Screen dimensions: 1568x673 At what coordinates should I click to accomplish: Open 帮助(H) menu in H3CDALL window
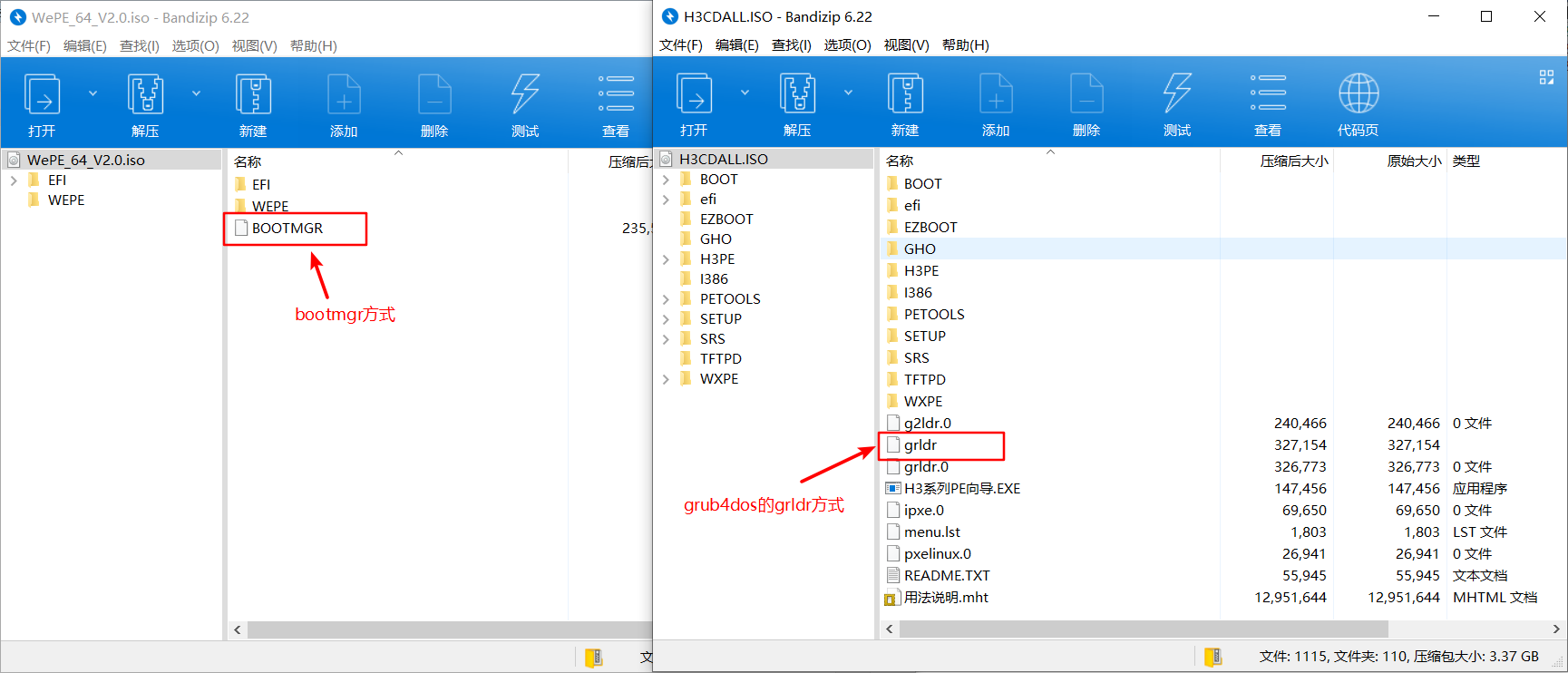(965, 45)
